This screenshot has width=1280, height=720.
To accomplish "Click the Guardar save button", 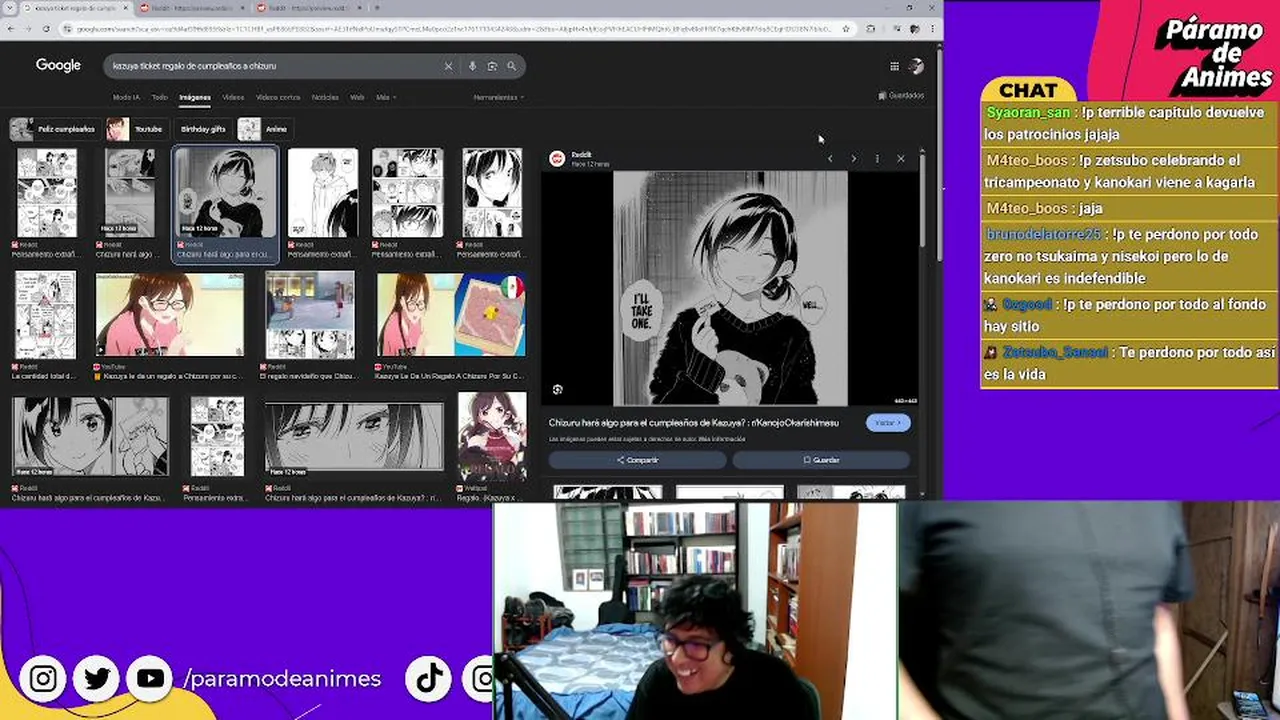I will [x=821, y=460].
